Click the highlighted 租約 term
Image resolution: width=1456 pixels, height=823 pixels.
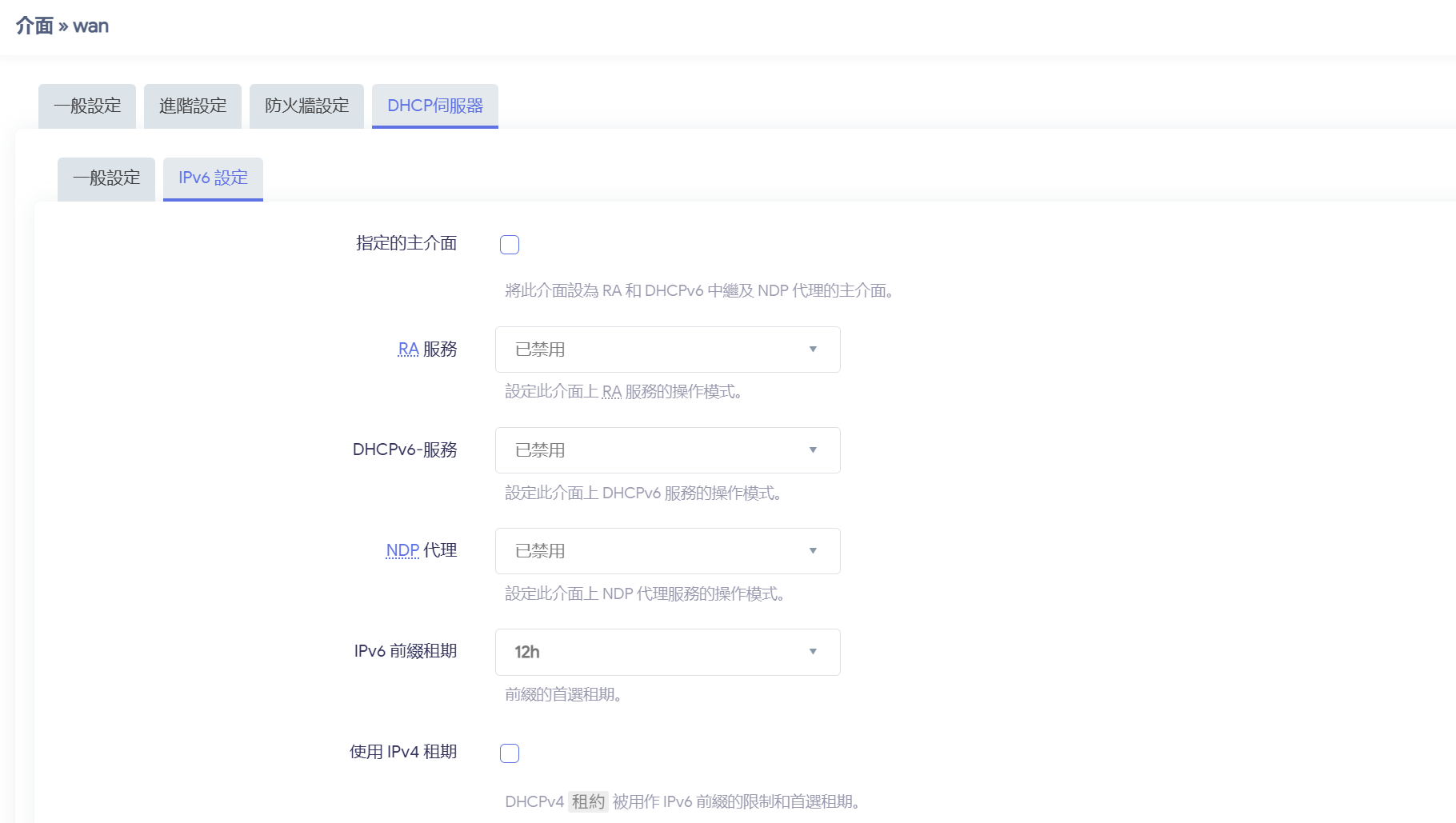coord(588,801)
